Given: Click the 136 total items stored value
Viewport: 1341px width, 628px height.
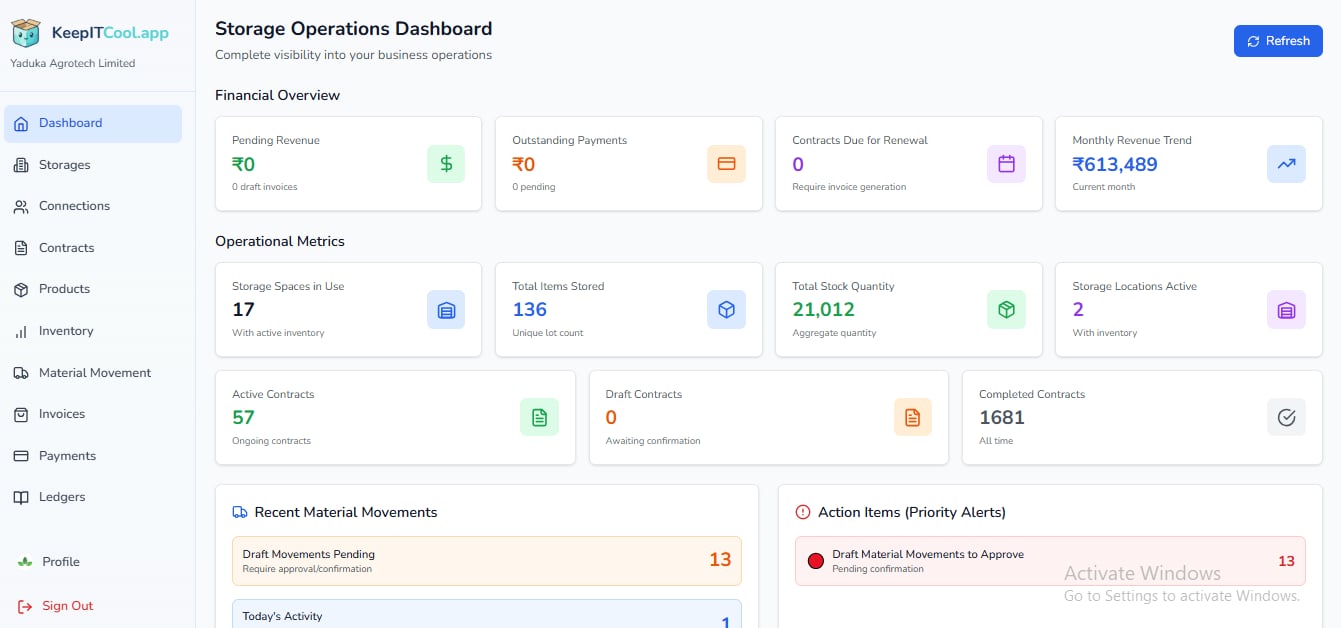Looking at the screenshot, I should (x=530, y=310).
